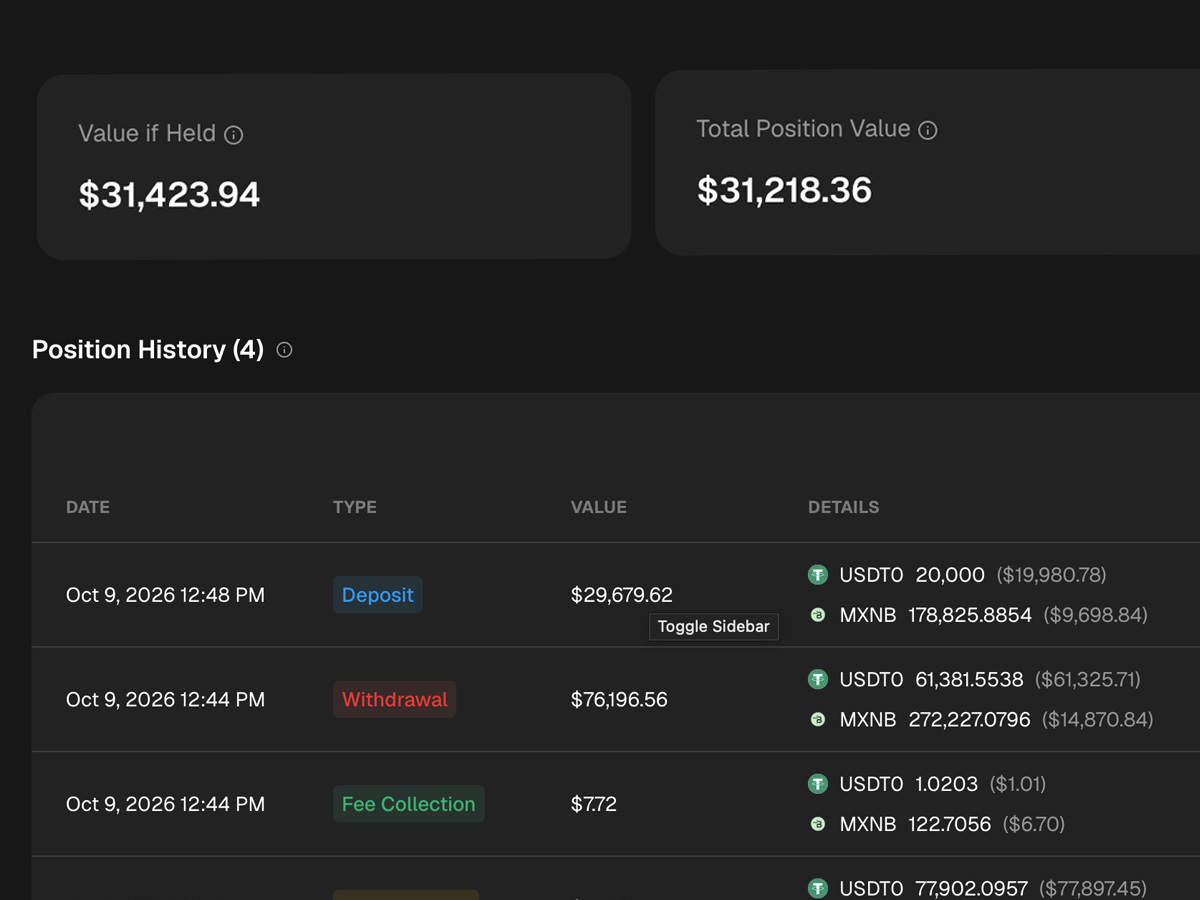Open the Position History info icon
Screen dimensions: 1200x900
[x=284, y=350]
